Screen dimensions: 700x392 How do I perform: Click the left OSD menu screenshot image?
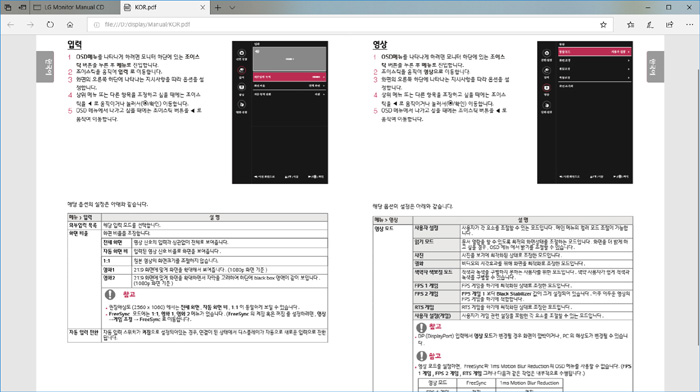[x=280, y=112]
